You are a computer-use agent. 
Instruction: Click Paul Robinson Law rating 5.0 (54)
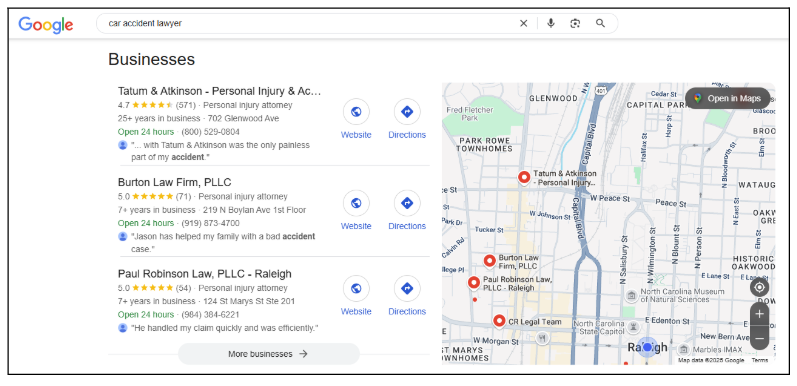point(155,288)
